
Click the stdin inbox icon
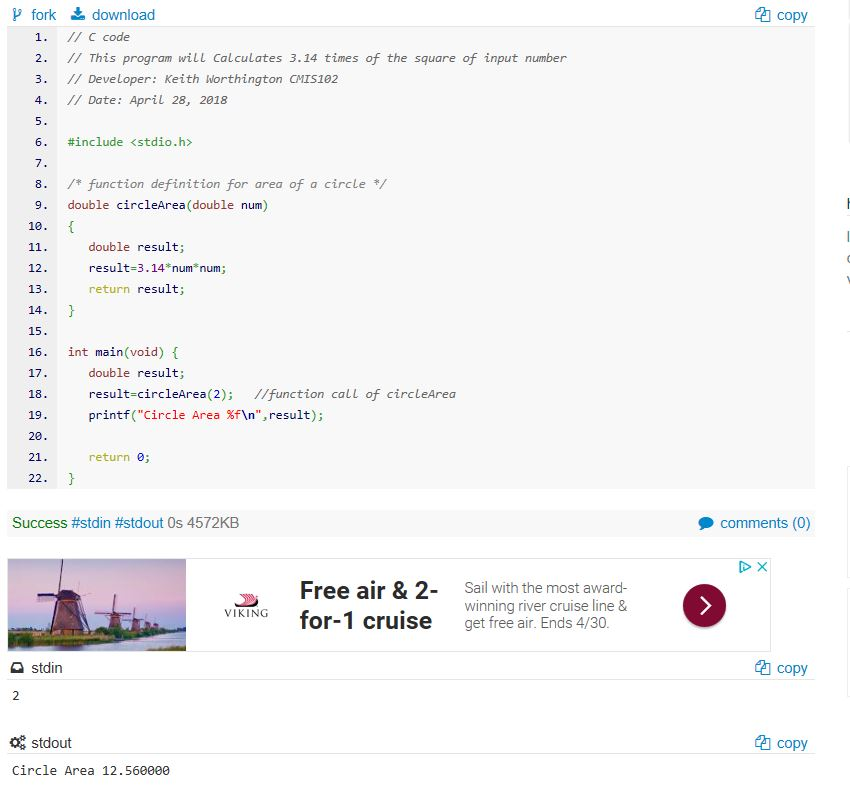pyautogui.click(x=17, y=667)
